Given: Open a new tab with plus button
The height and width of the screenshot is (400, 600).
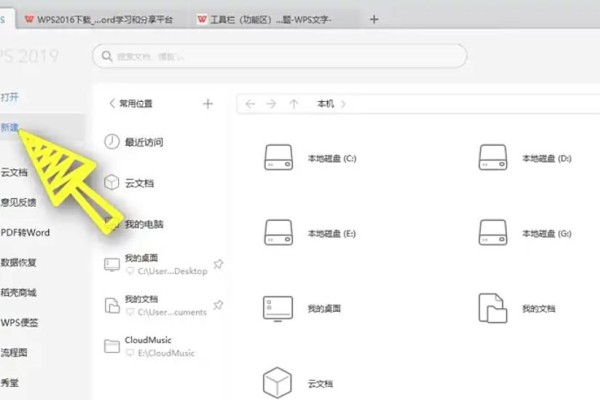Looking at the screenshot, I should coord(374,19).
